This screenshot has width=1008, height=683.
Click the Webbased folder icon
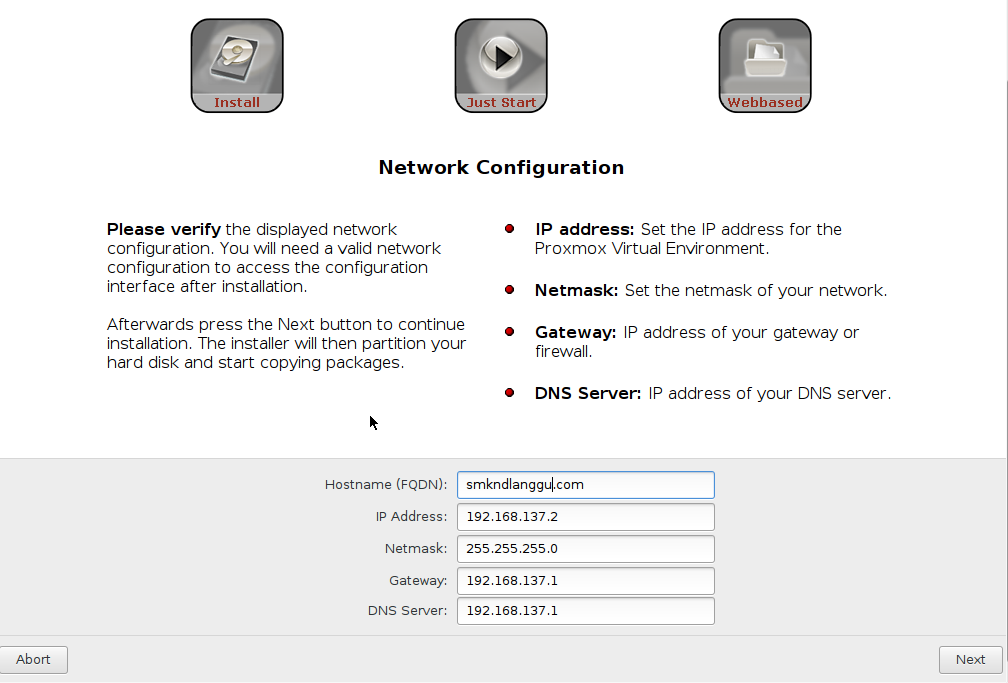(x=765, y=66)
